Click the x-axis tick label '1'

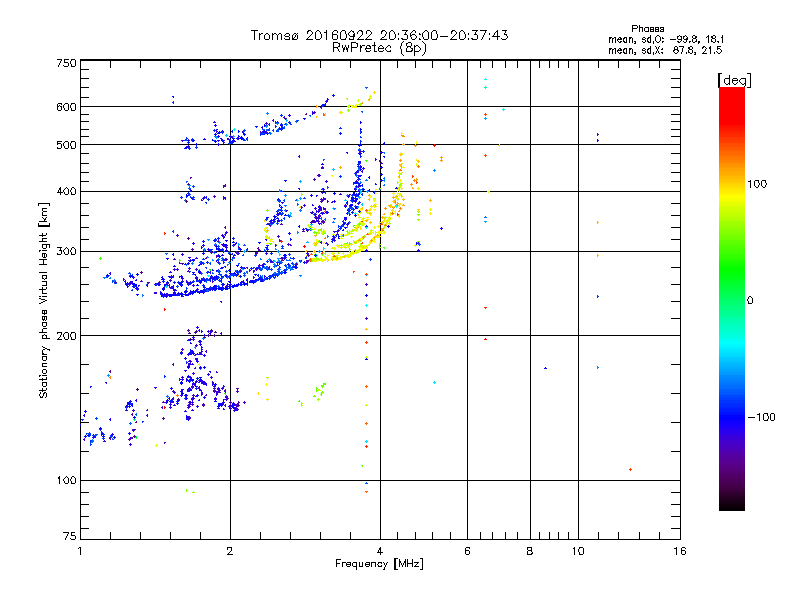[x=80, y=551]
